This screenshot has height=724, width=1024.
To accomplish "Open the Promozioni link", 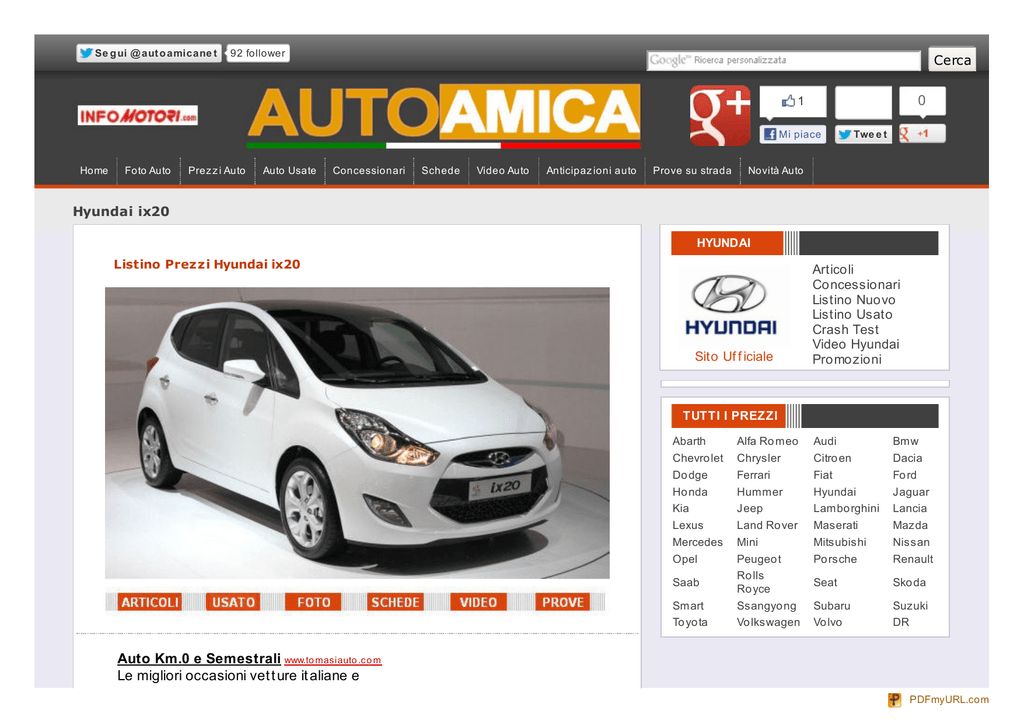I will click(846, 359).
